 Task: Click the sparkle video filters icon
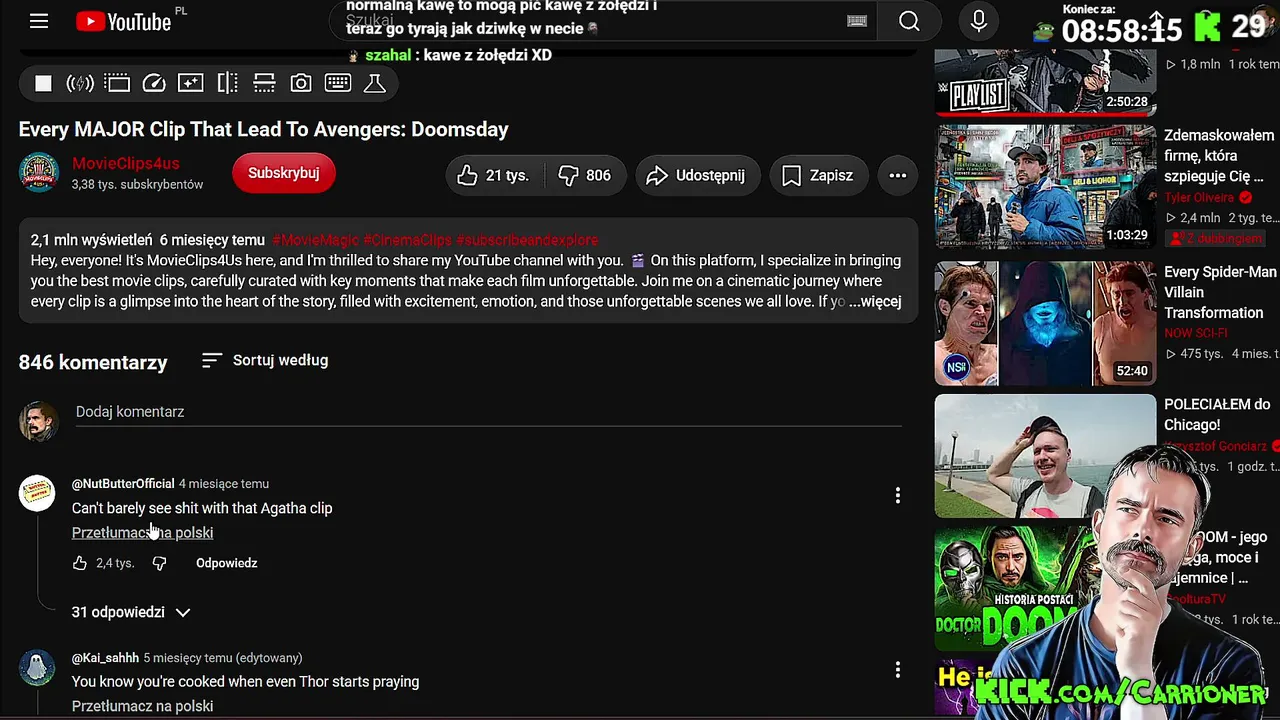(191, 84)
